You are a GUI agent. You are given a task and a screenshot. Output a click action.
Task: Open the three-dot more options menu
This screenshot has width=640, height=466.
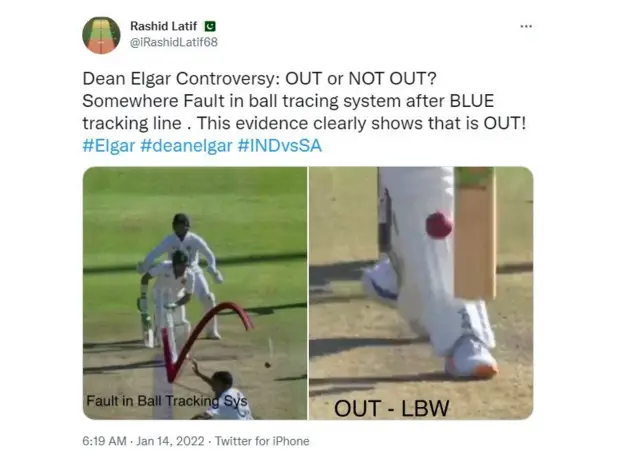click(x=526, y=27)
